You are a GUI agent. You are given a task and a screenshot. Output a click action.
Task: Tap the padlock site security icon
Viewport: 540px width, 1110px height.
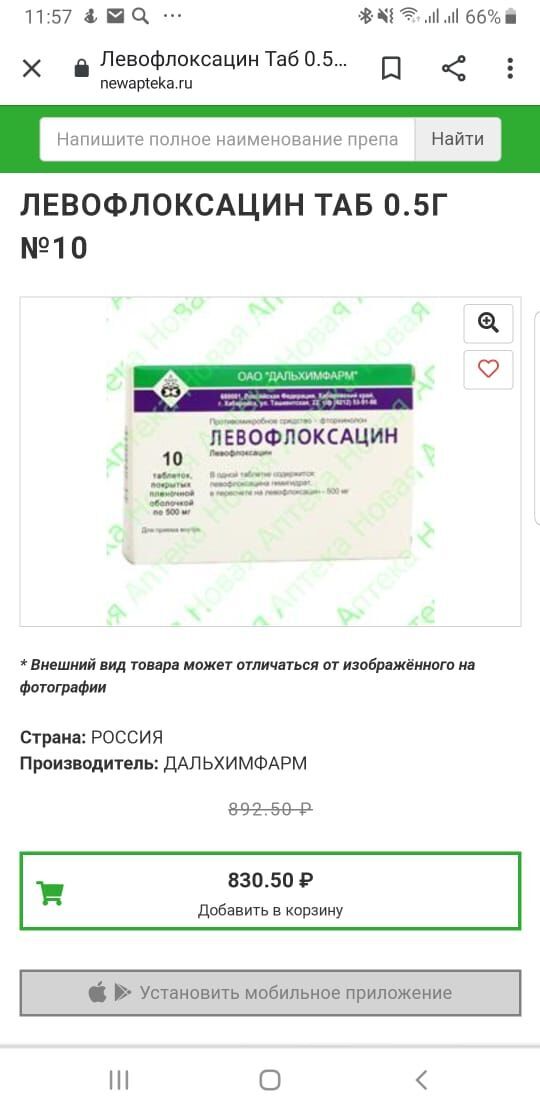tap(82, 69)
